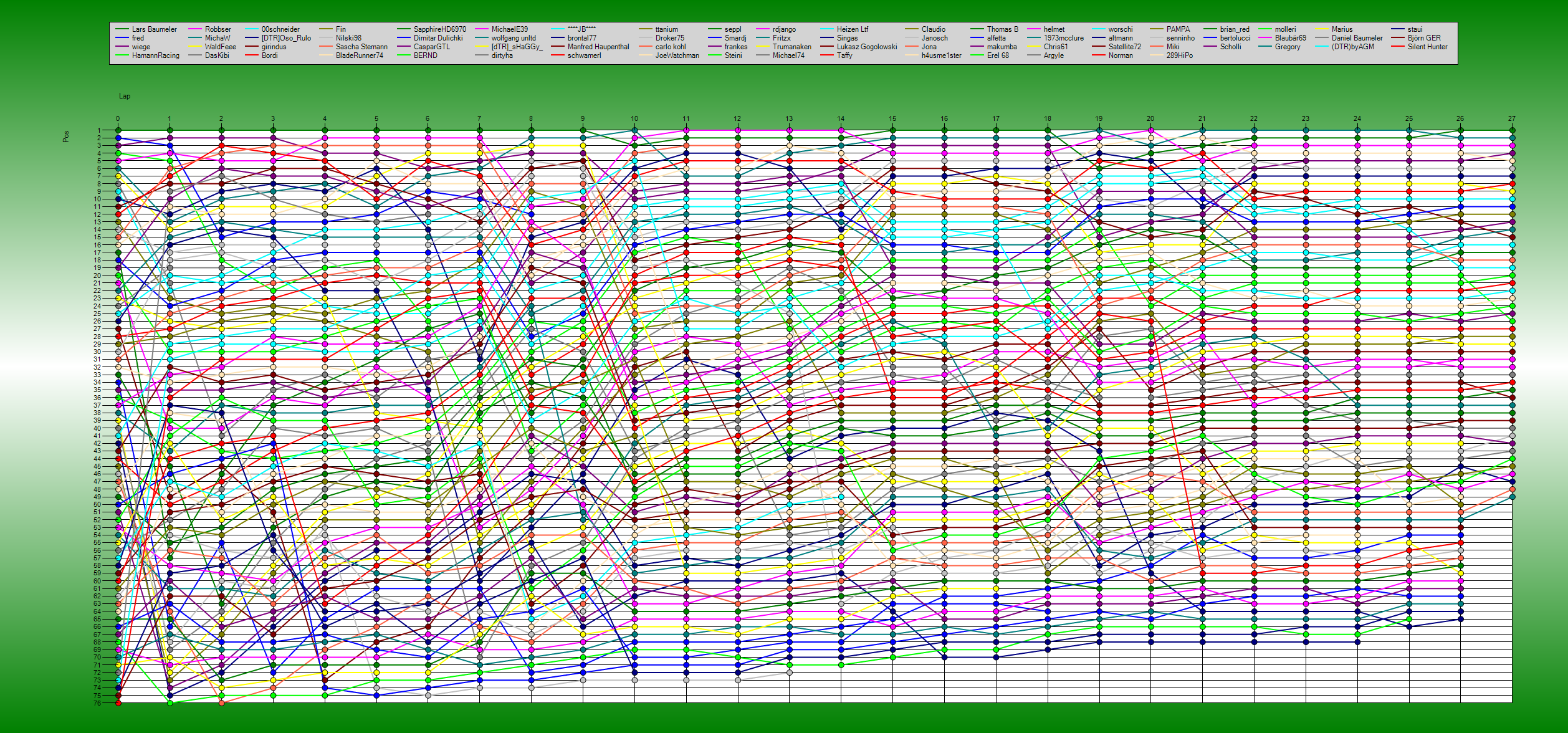Click the Robbser legend entry

[x=218, y=29]
